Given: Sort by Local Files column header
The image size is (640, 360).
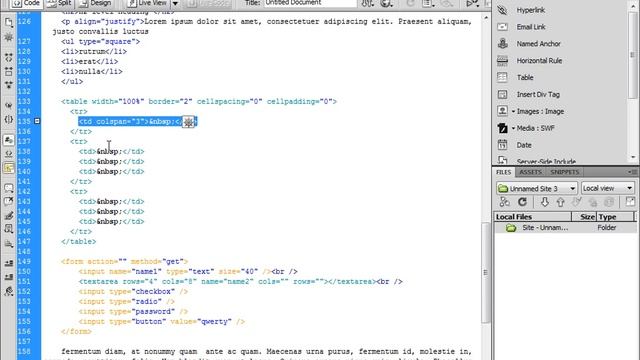Looking at the screenshot, I should pyautogui.click(x=533, y=217).
